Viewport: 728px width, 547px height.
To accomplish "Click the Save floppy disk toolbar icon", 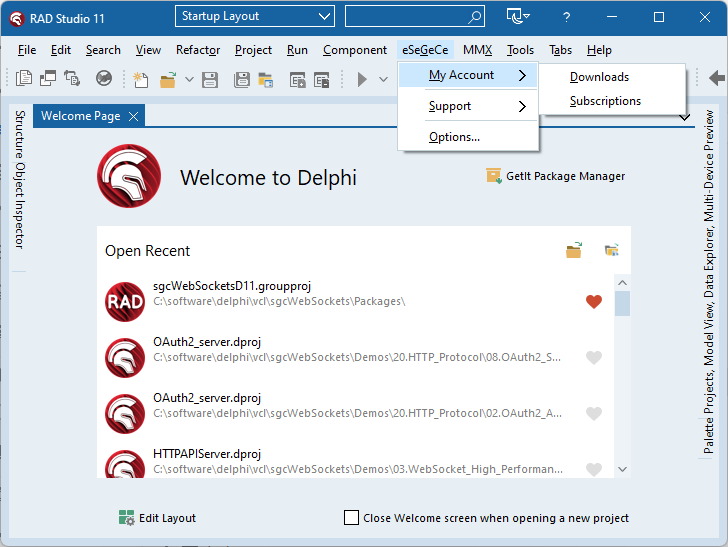I will 210,80.
